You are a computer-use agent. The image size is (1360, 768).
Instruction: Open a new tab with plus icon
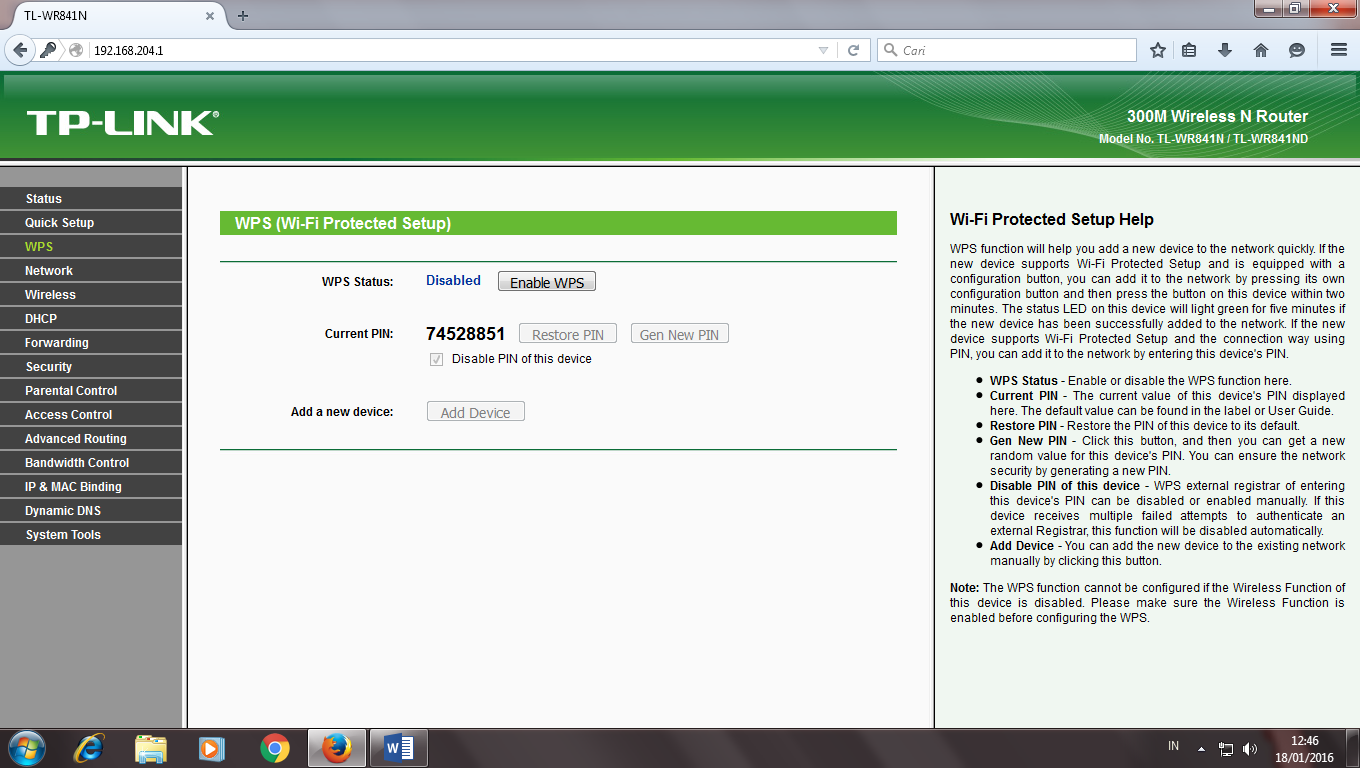(x=243, y=16)
